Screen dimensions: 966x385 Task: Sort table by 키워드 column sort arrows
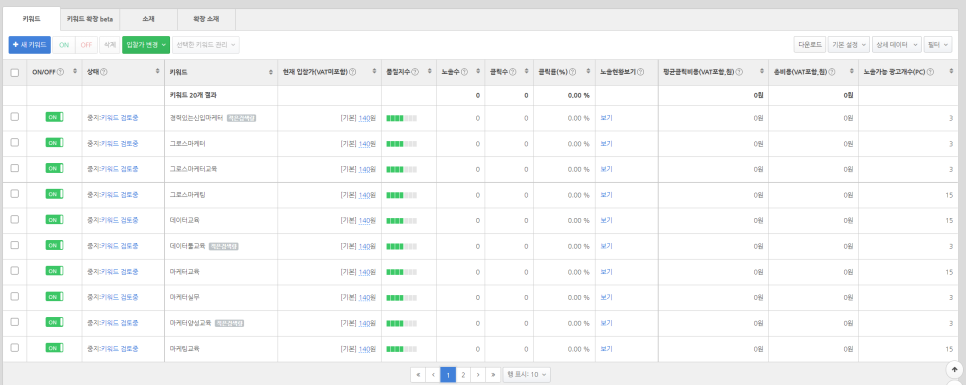click(x=272, y=72)
